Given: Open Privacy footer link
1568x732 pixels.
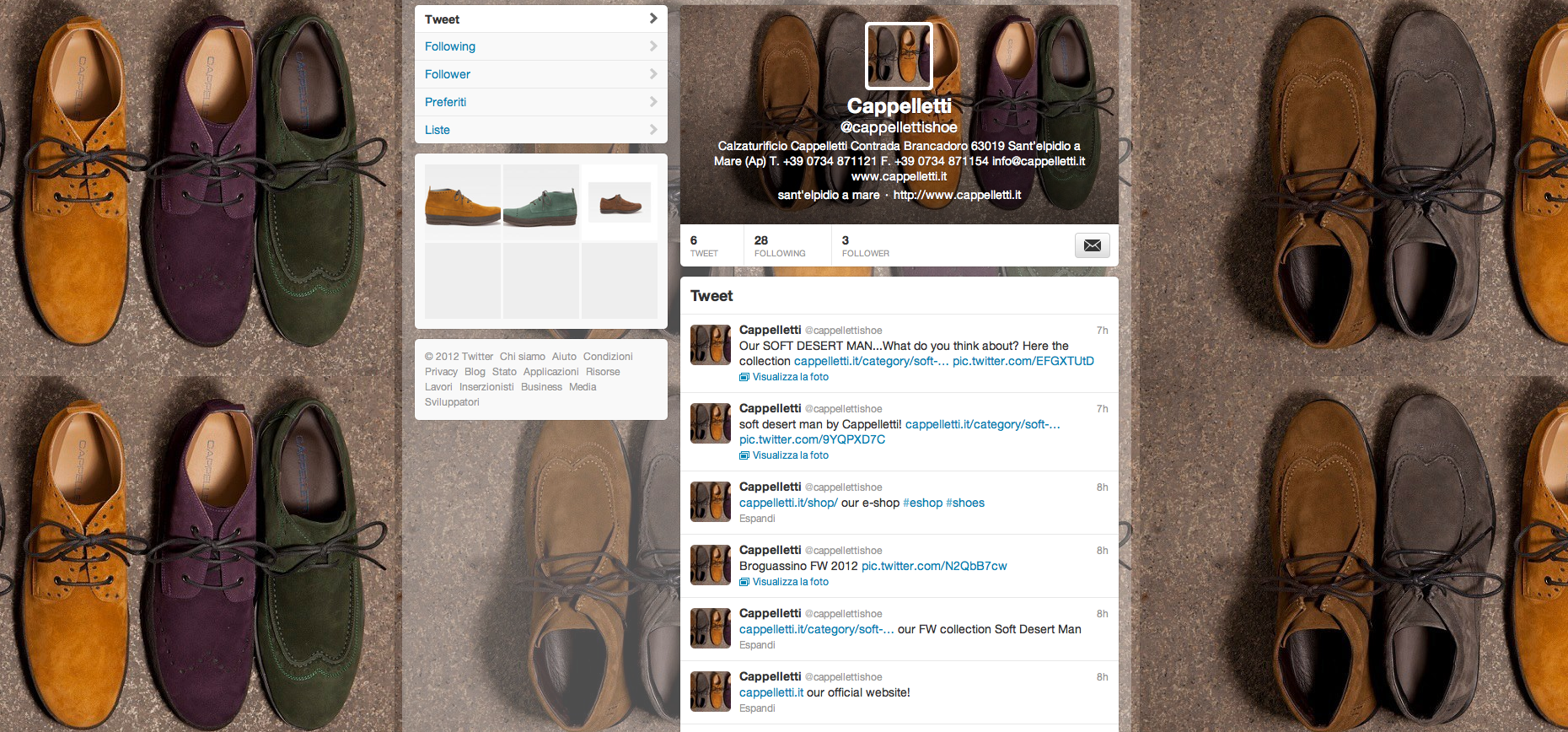Looking at the screenshot, I should (441, 372).
